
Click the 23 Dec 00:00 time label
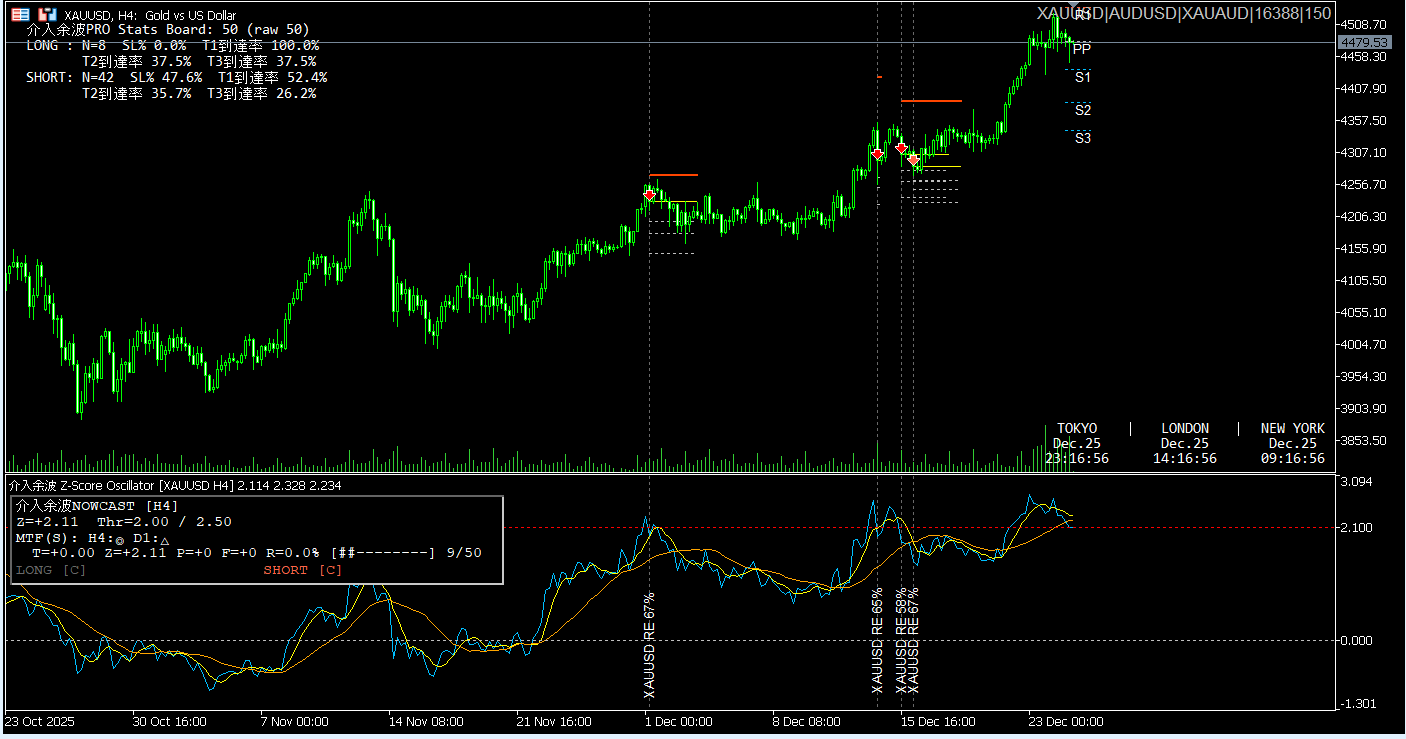point(1067,721)
